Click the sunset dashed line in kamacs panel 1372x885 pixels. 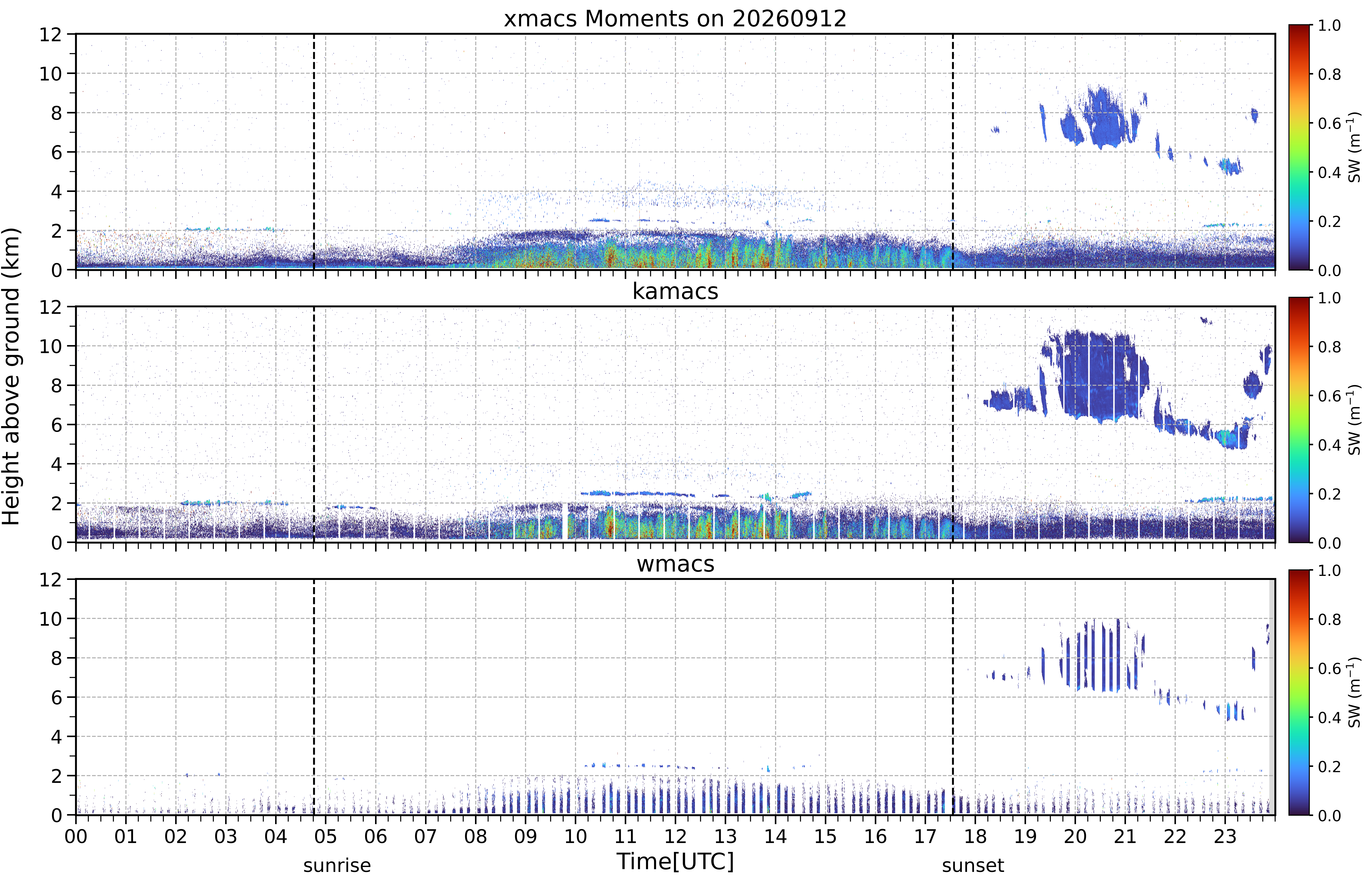point(953,424)
